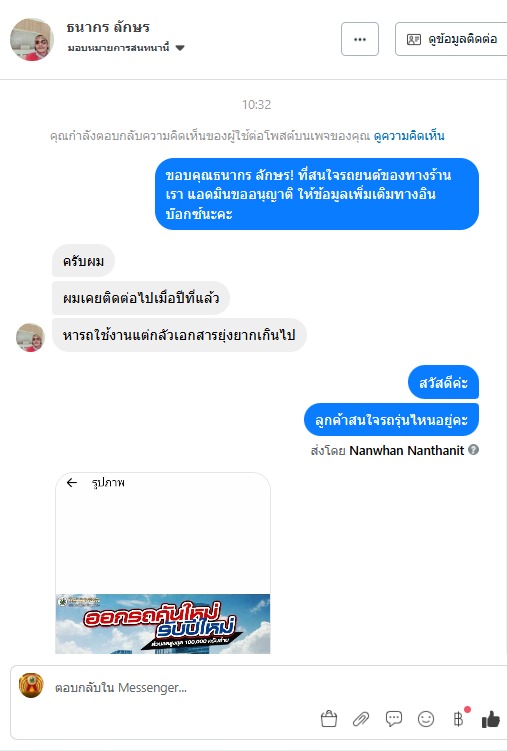The width and height of the screenshot is (507, 751).
Task: Open the shopping bag products icon
Action: [329, 718]
